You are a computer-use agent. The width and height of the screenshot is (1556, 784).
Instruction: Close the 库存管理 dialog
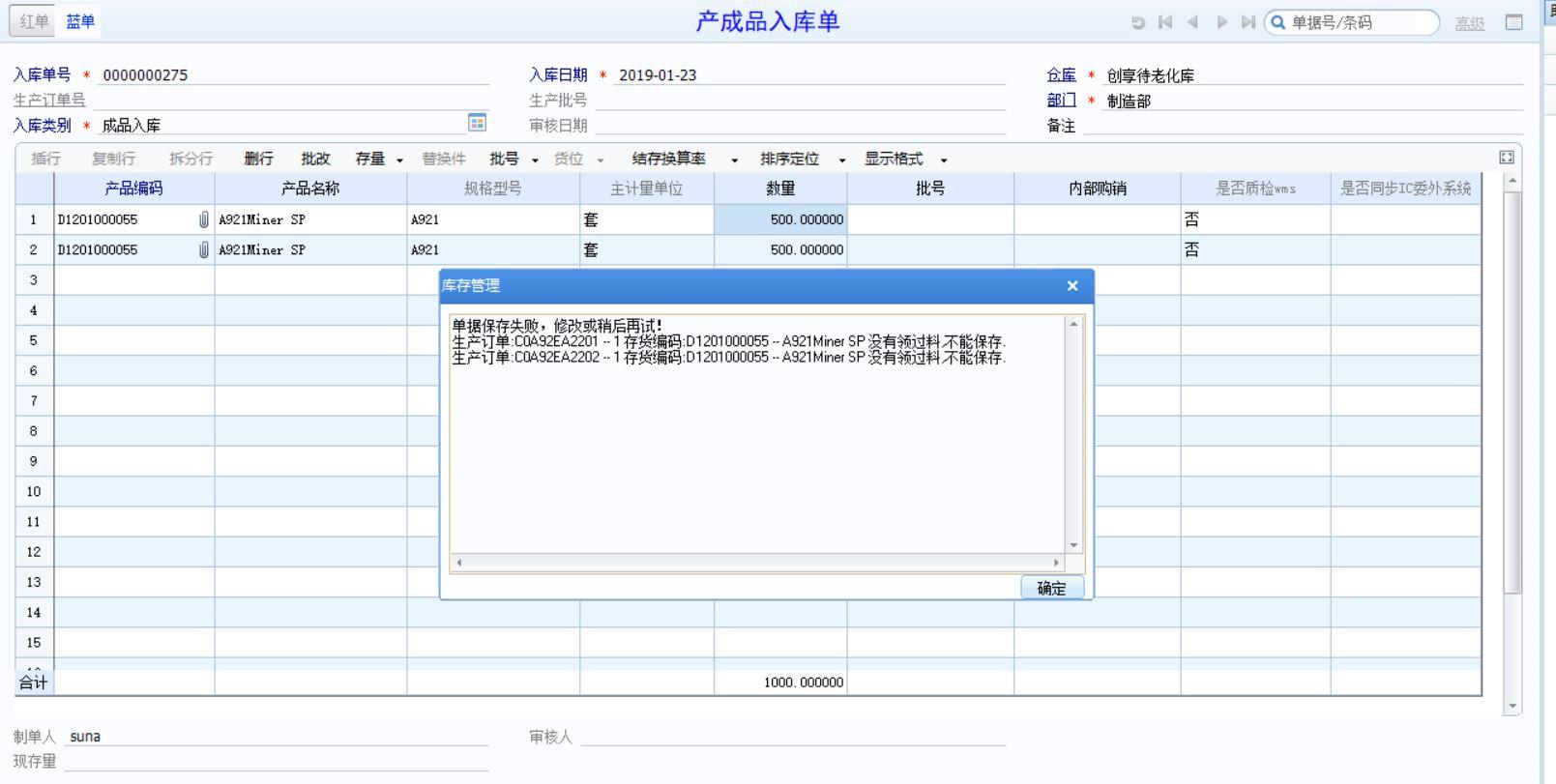[1072, 285]
